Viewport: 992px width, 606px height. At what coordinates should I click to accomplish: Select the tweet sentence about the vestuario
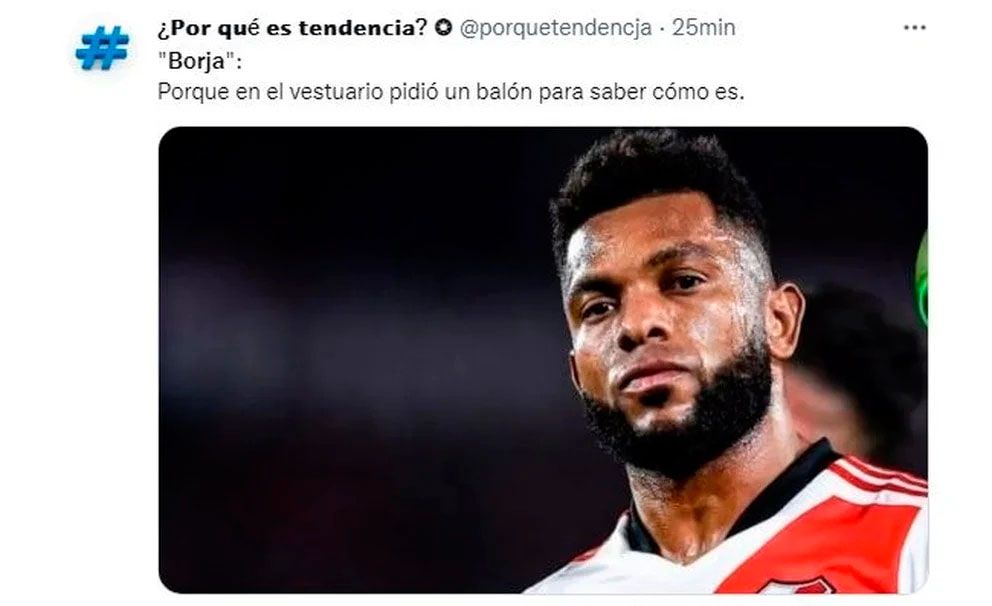pos(451,92)
